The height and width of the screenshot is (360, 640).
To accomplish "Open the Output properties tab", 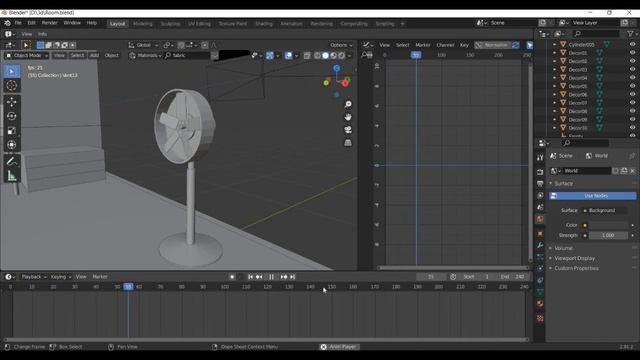I will [540, 184].
